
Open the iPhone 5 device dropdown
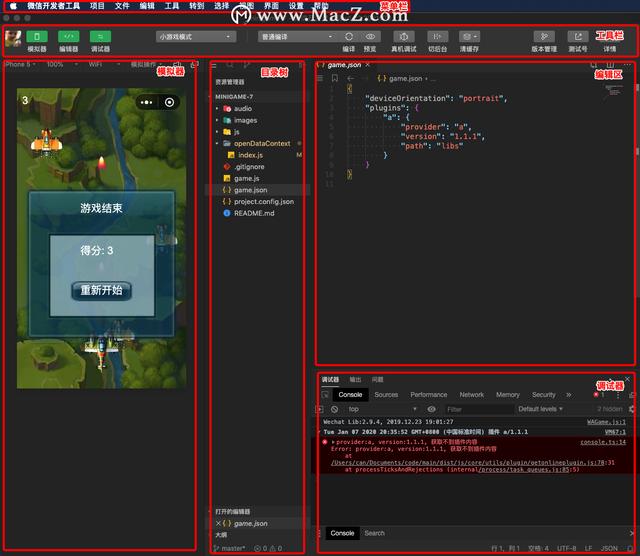point(20,64)
